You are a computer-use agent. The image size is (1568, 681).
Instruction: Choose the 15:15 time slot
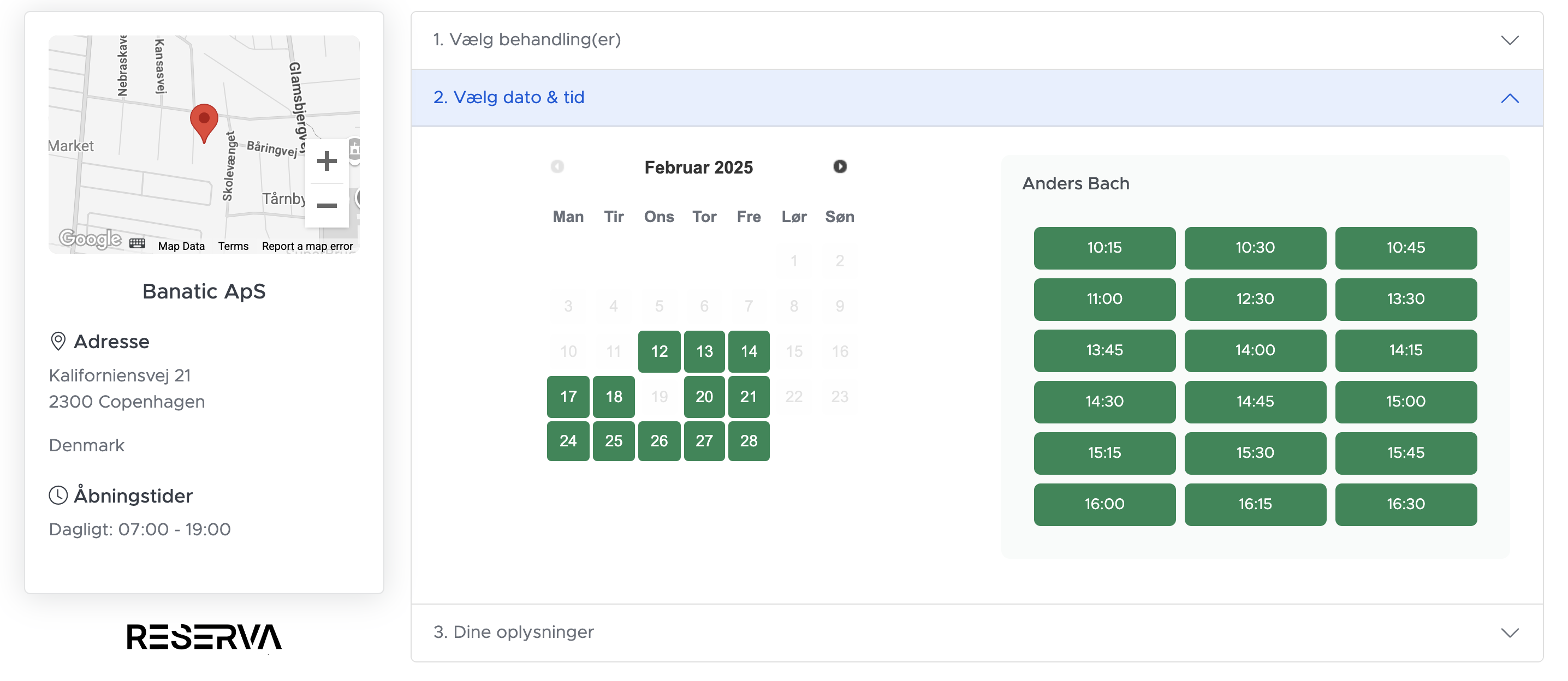coord(1104,453)
